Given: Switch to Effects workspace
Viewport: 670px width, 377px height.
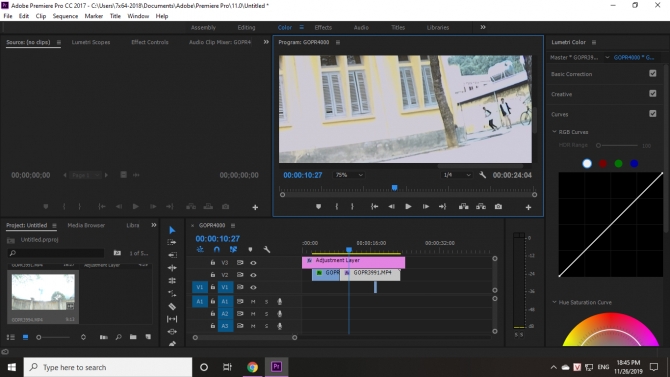Looking at the screenshot, I should [323, 27].
